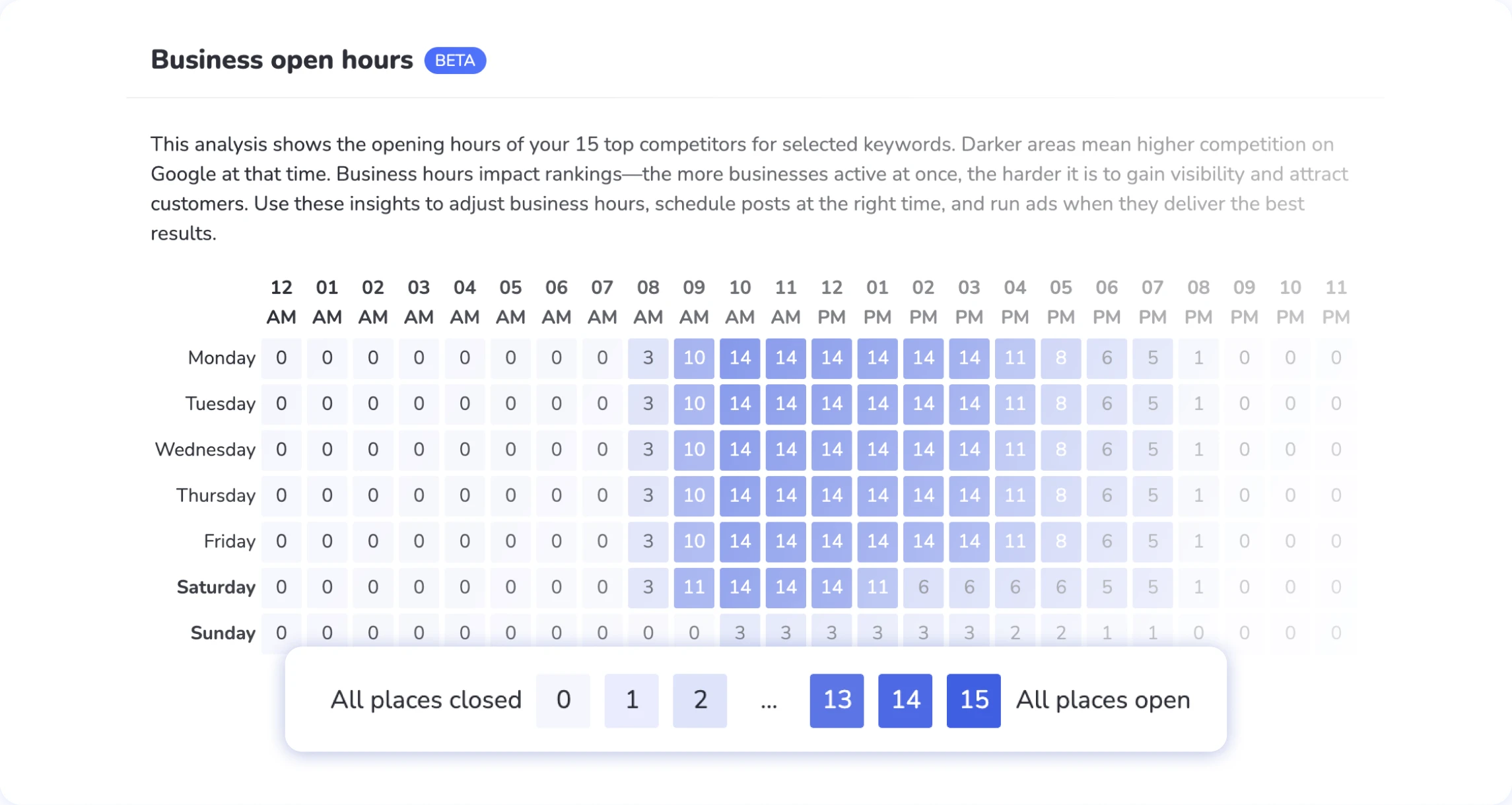Select the legend swatch labeled 1
The image size is (1512, 805).
click(632, 700)
